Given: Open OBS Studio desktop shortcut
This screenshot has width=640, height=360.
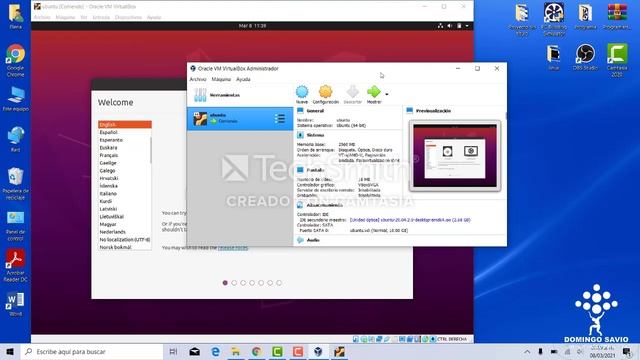Looking at the screenshot, I should pyautogui.click(x=585, y=57).
